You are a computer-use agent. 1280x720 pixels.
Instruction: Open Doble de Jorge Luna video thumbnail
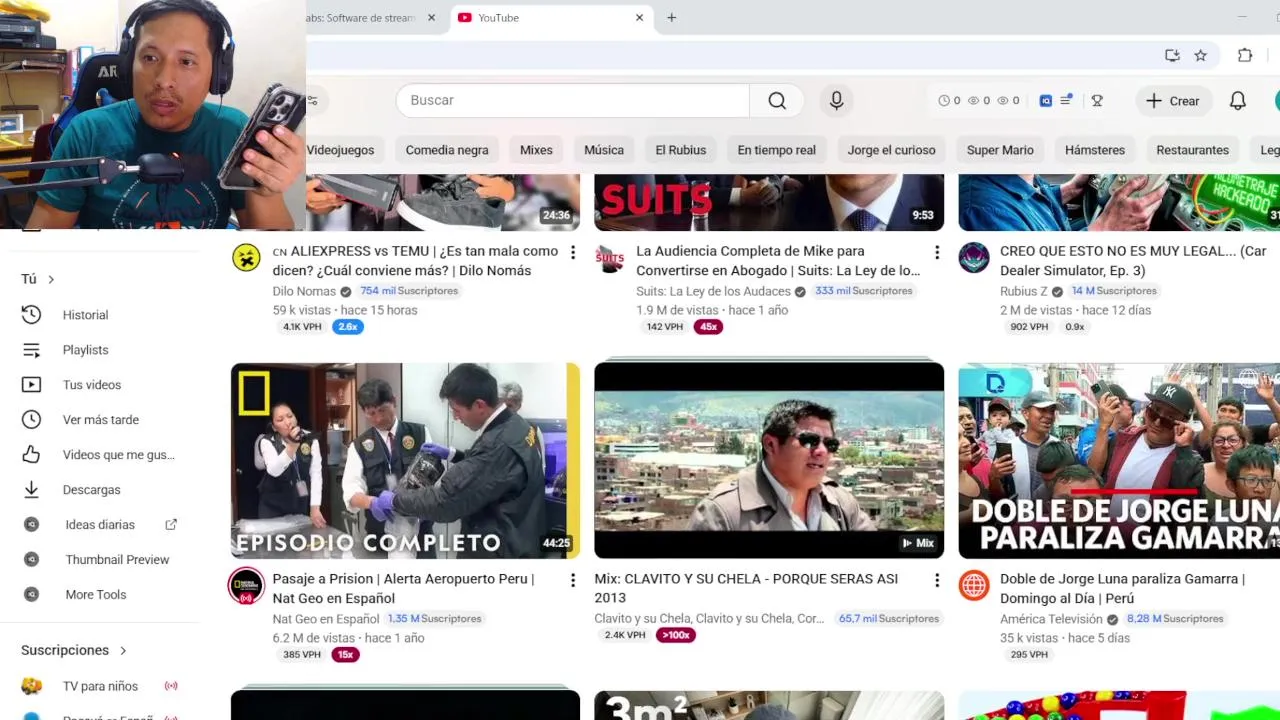(x=1119, y=460)
